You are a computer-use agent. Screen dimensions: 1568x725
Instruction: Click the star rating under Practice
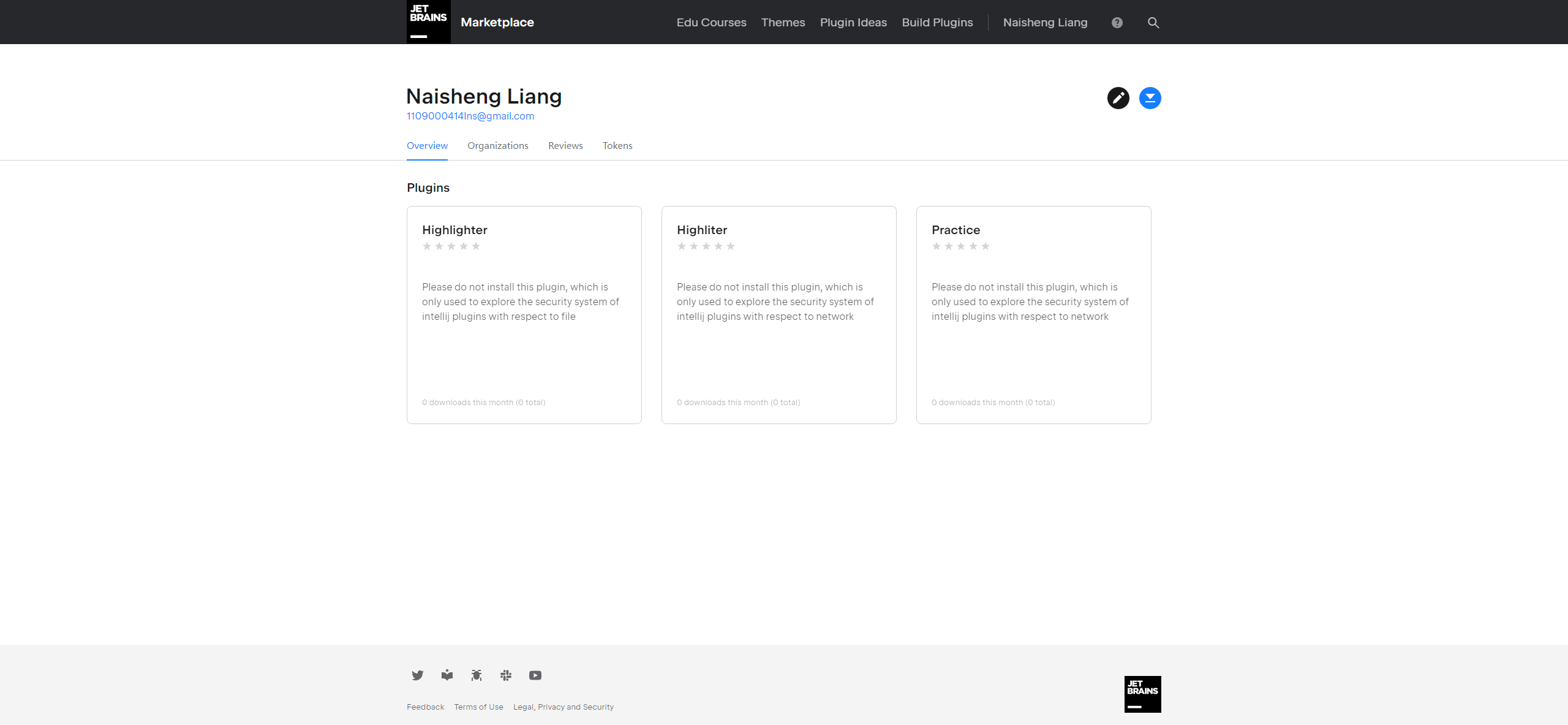(961, 246)
